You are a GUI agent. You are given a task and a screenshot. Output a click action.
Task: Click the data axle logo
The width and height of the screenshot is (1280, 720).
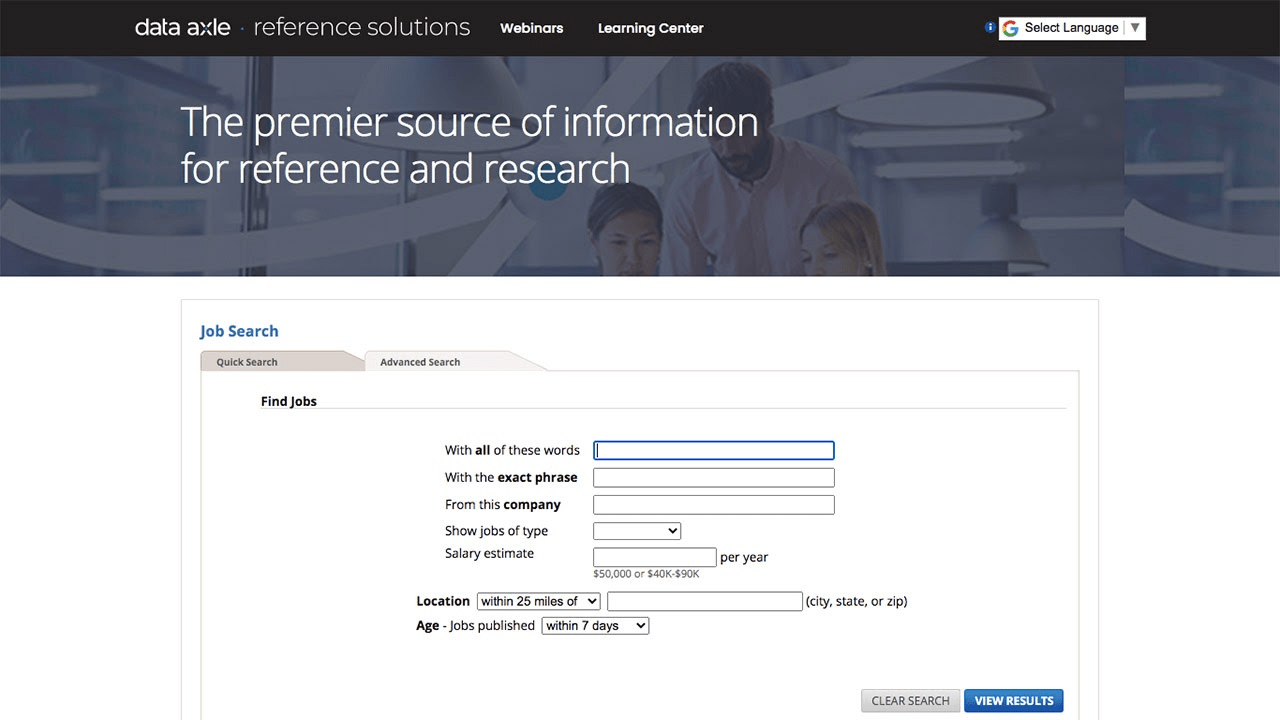(183, 28)
